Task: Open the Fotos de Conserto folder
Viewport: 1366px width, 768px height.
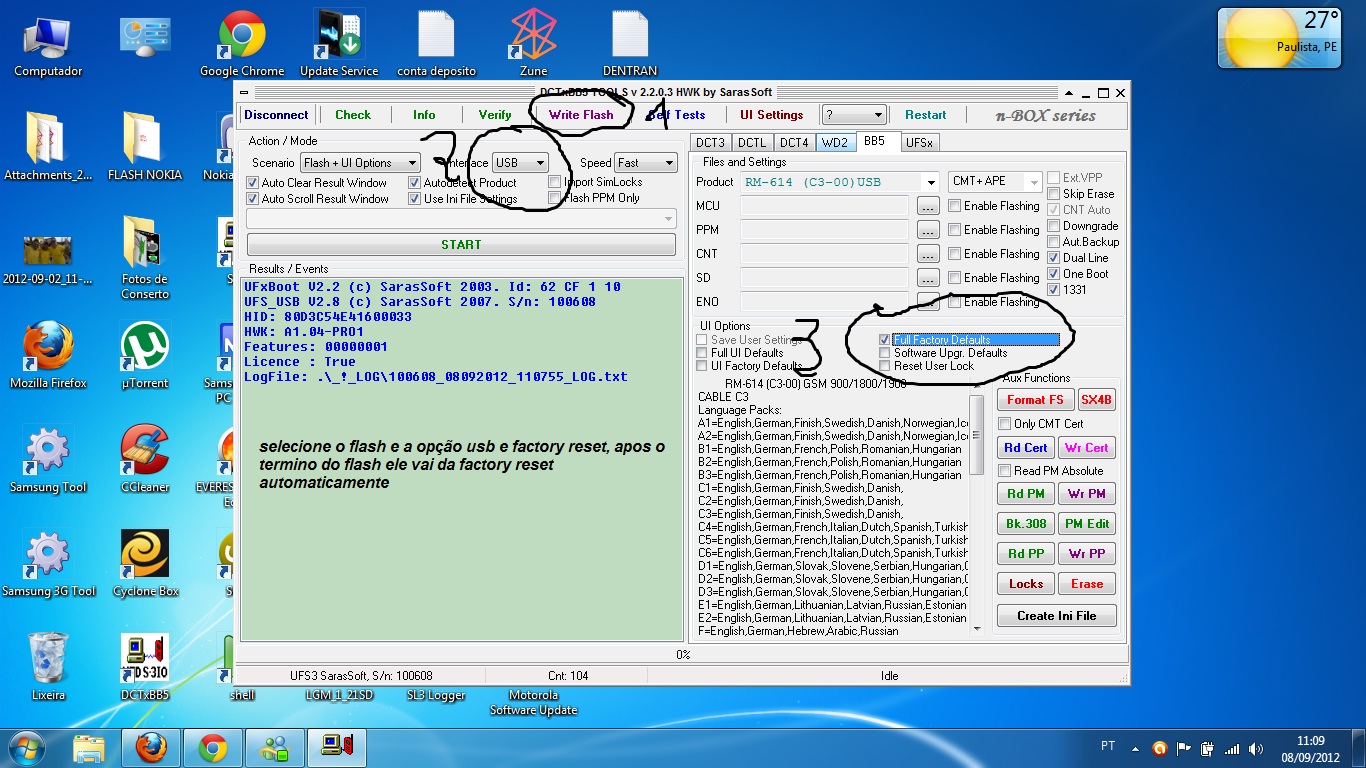Action: (145, 257)
